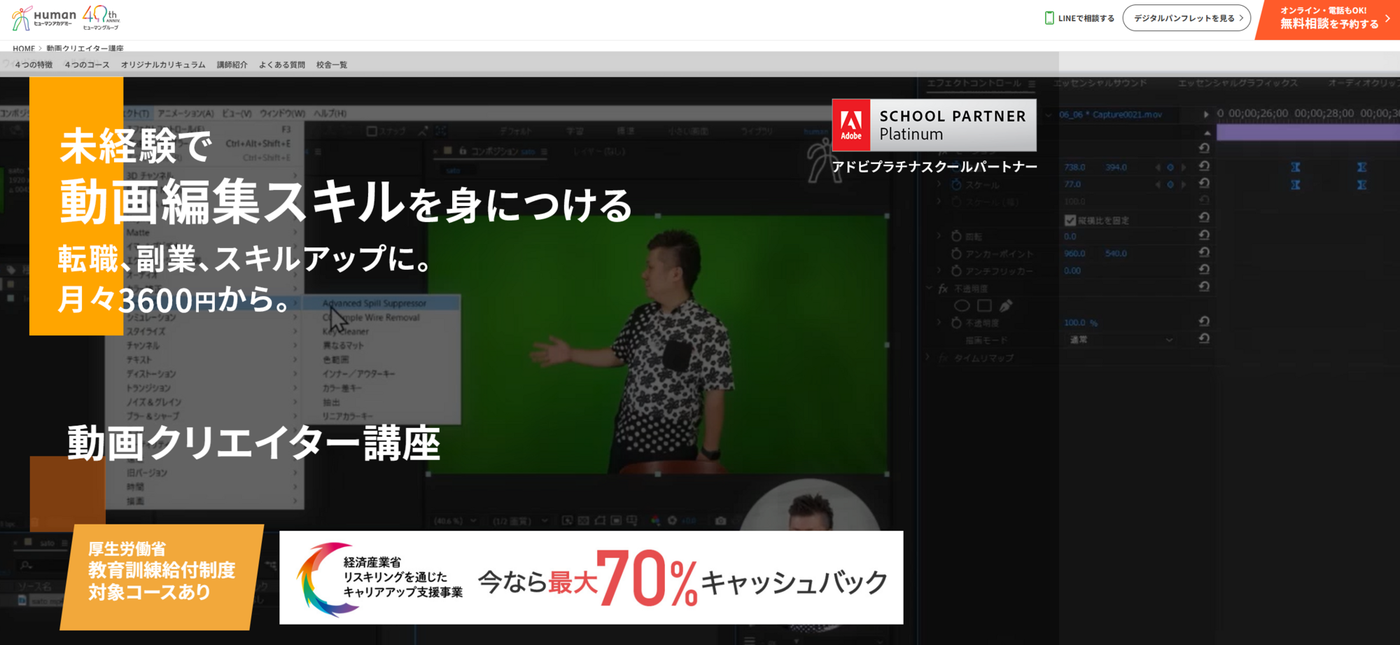
Task: Click the 動画クリエイター講座 breadcrumb text
Action: [85, 48]
